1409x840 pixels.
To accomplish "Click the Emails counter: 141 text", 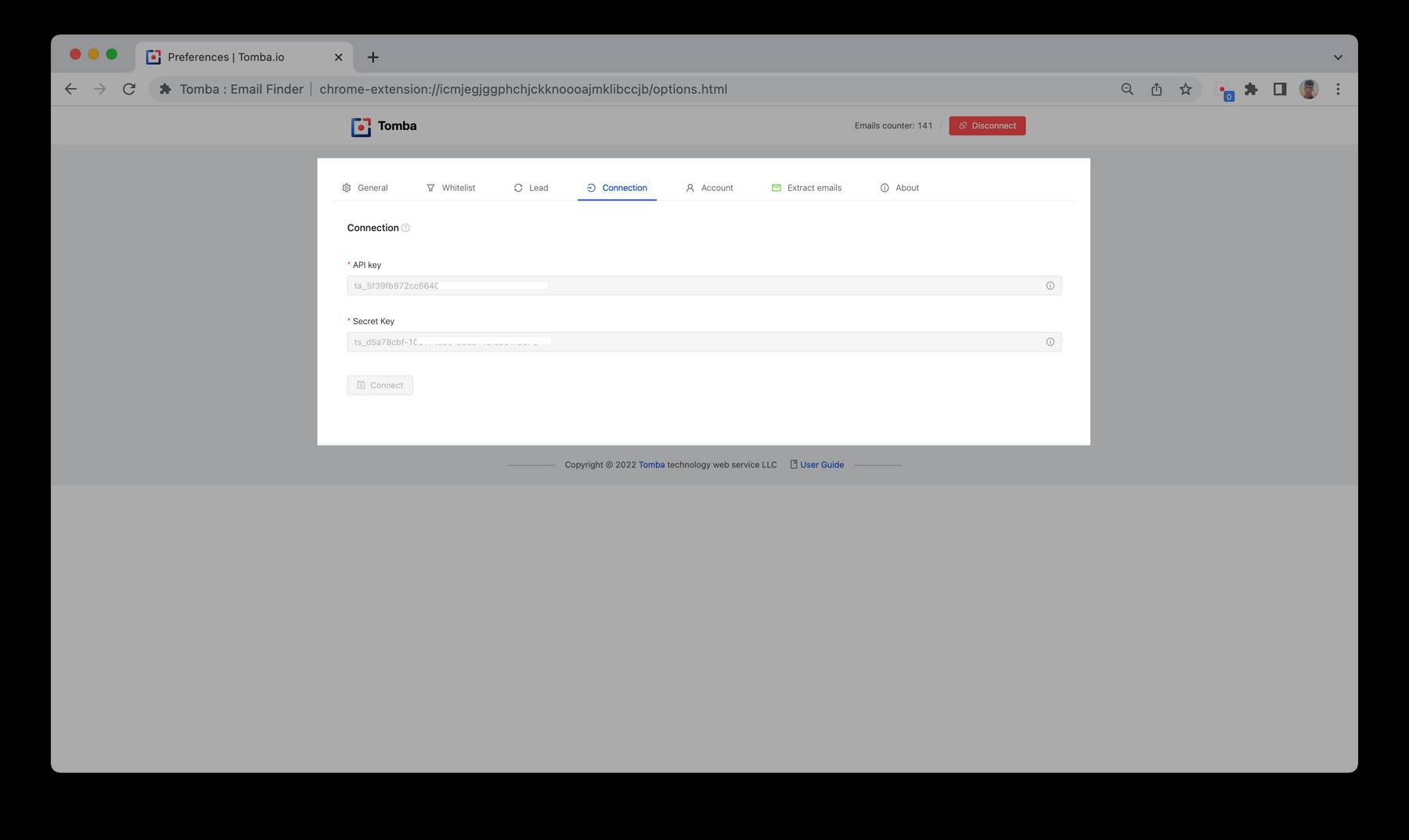I will pos(893,126).
